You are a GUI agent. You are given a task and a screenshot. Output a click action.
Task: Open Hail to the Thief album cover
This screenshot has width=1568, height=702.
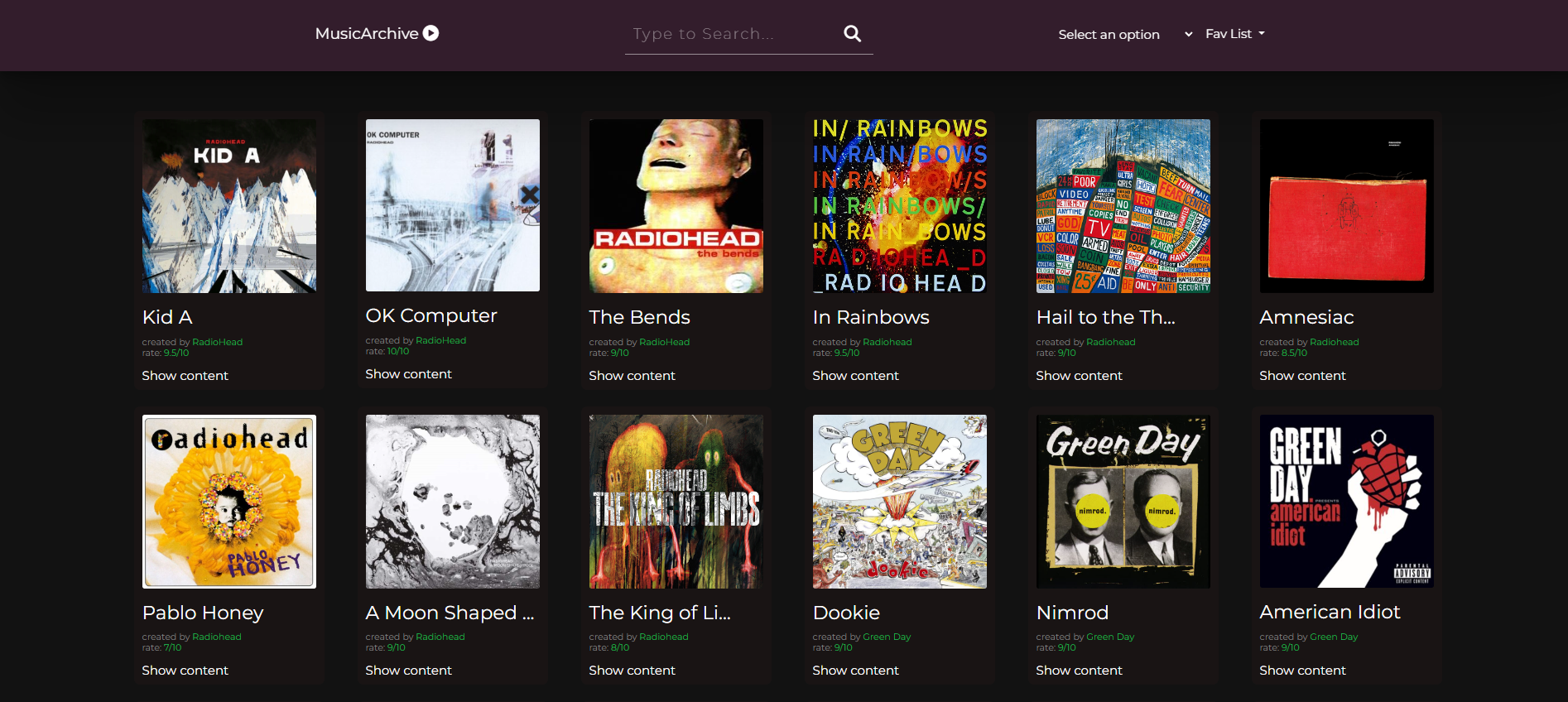click(x=1123, y=206)
